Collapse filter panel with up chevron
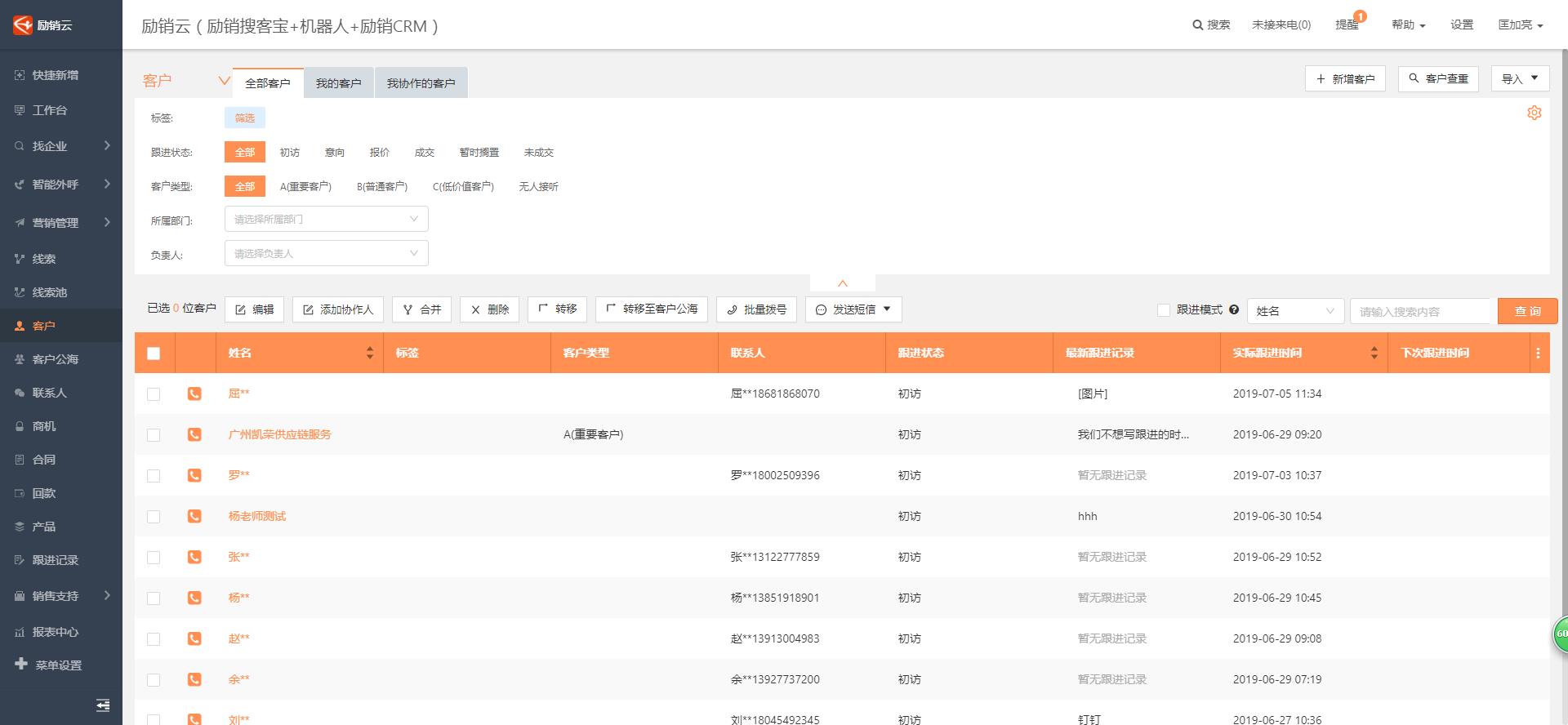Screen dimensions: 1568x725 [x=843, y=283]
